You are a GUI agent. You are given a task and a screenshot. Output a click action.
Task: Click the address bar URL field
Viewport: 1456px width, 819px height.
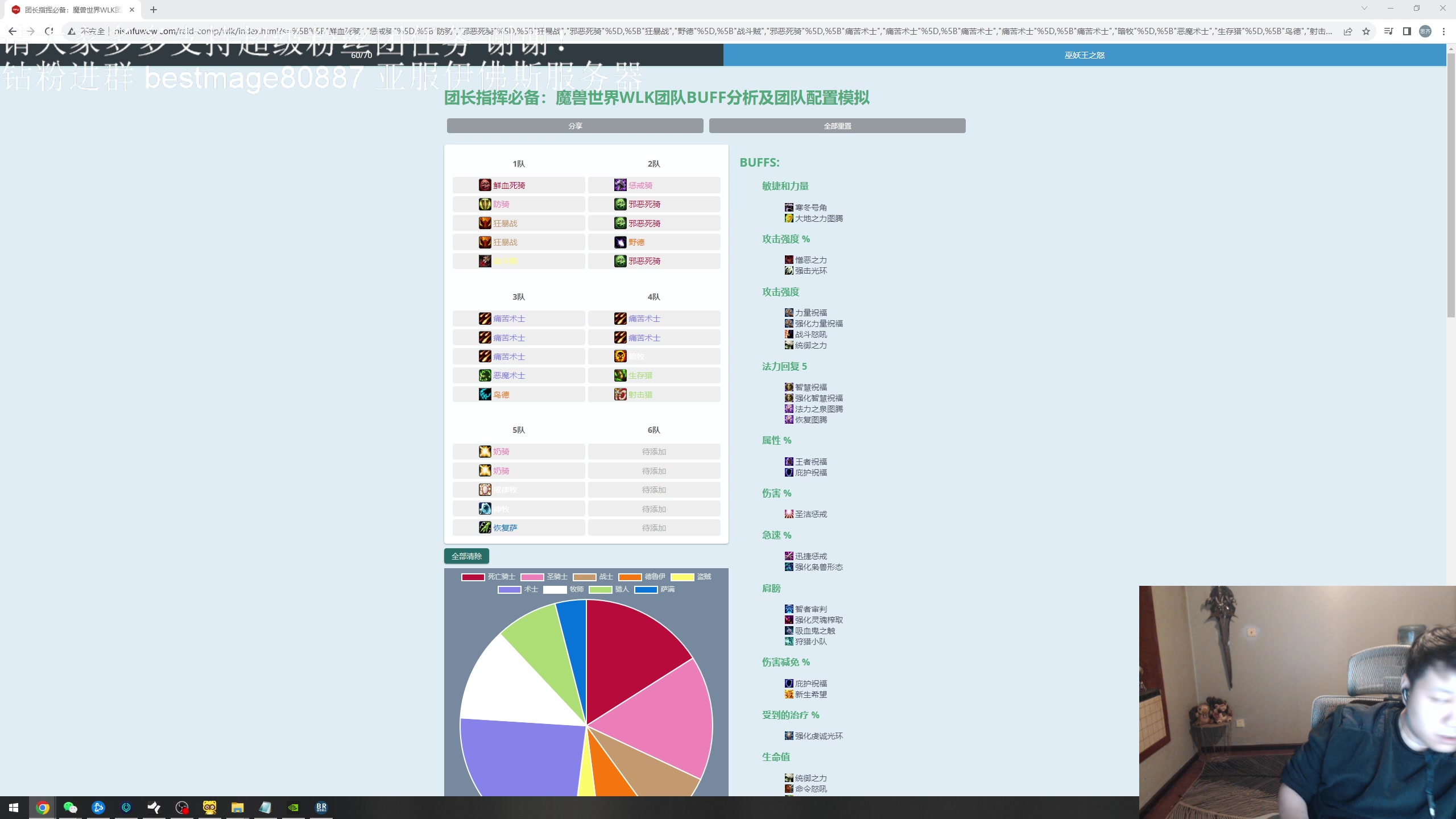click(722, 31)
